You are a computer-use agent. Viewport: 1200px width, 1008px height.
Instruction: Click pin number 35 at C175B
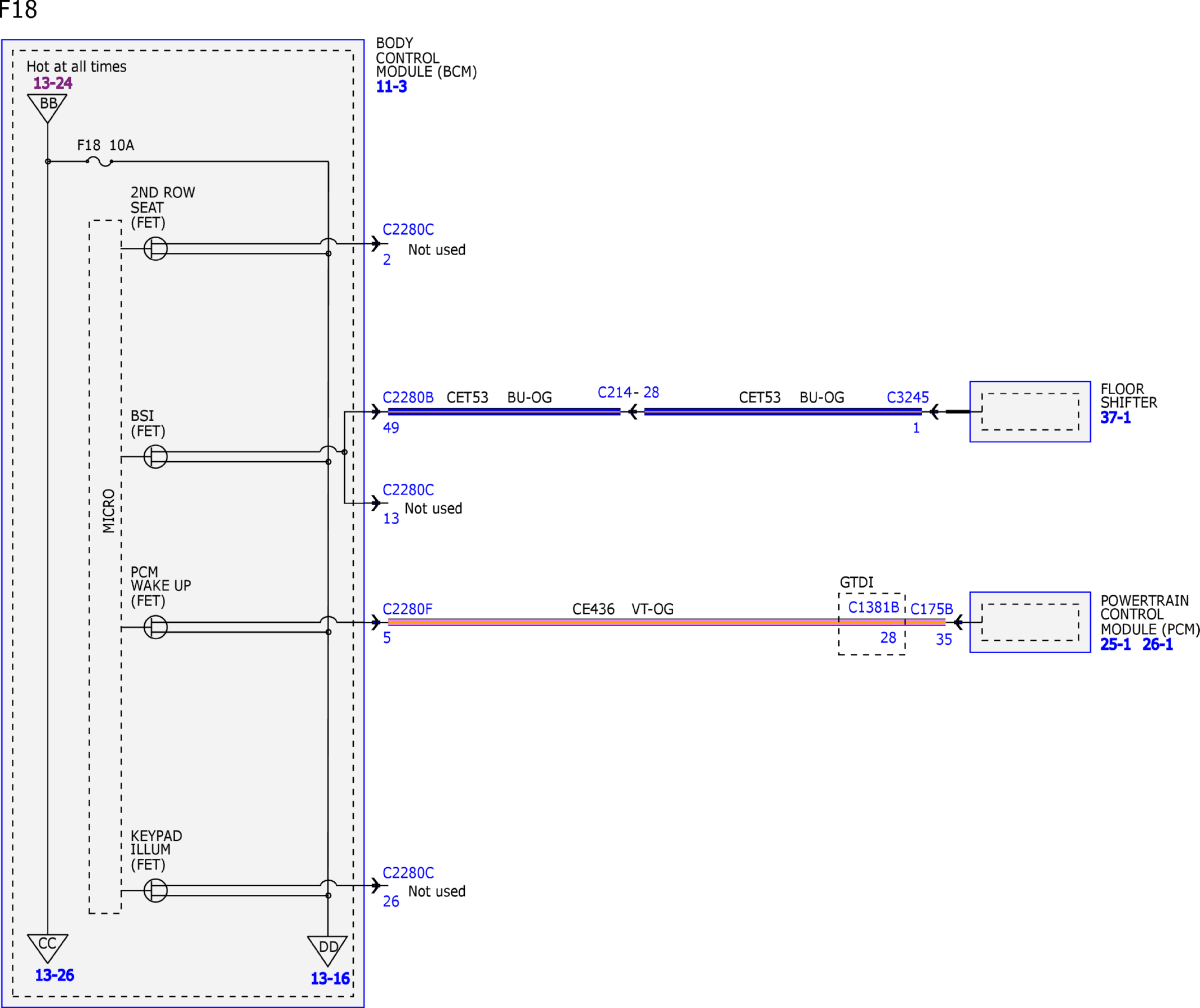(x=944, y=640)
